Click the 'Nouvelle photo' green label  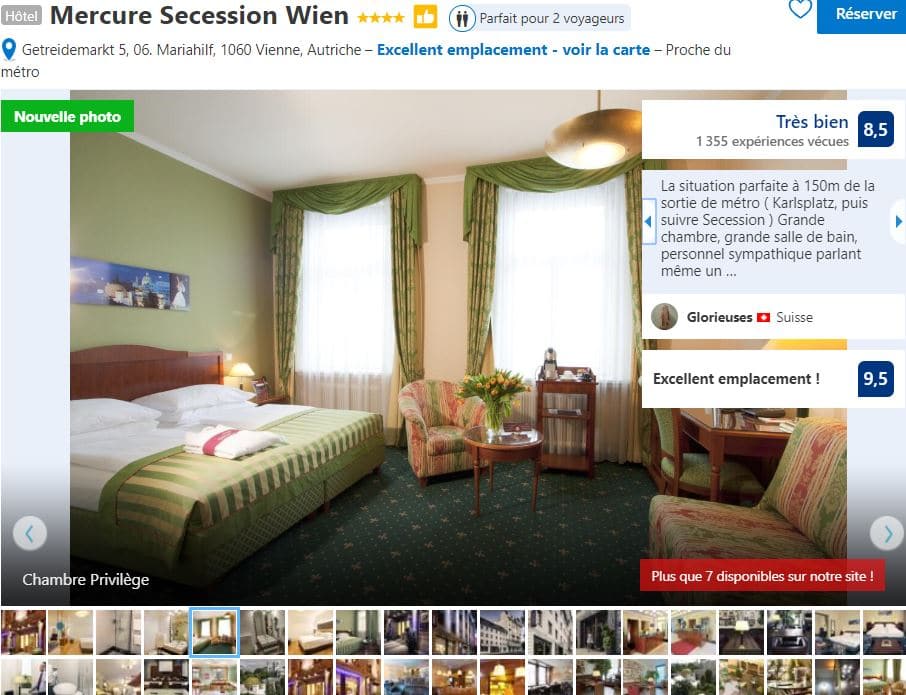coord(67,117)
